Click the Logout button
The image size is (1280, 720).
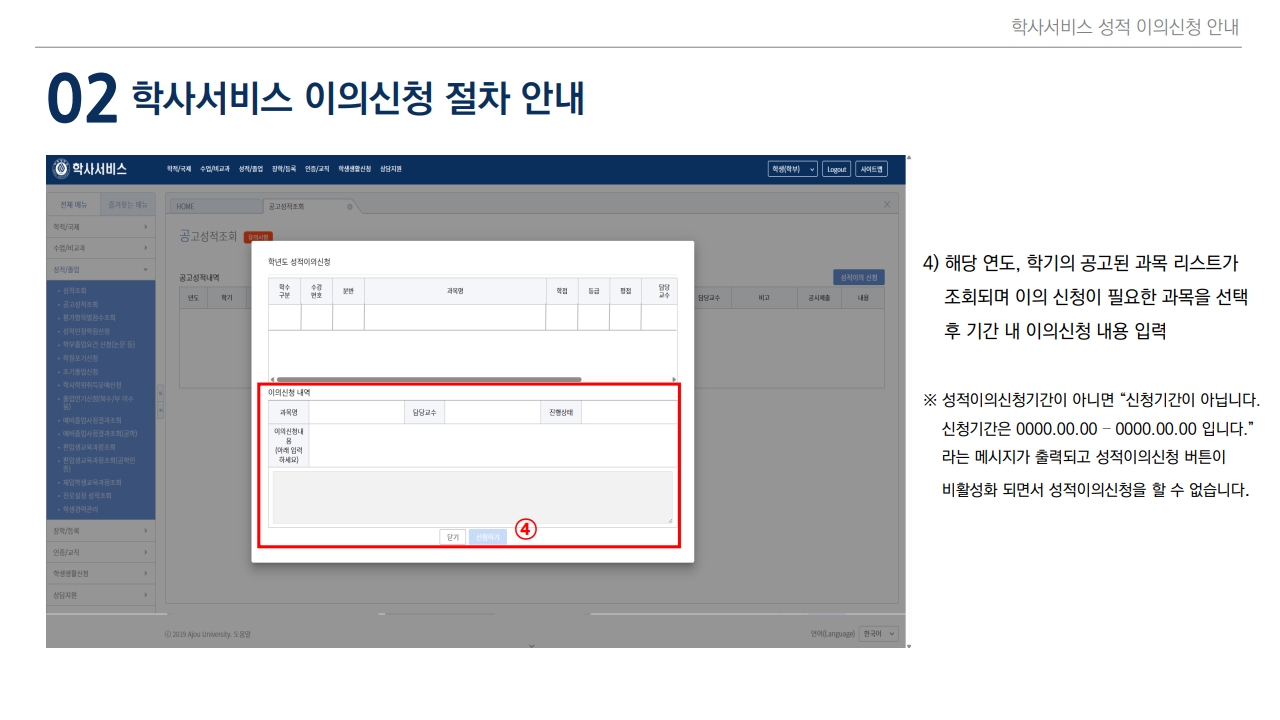(837, 169)
